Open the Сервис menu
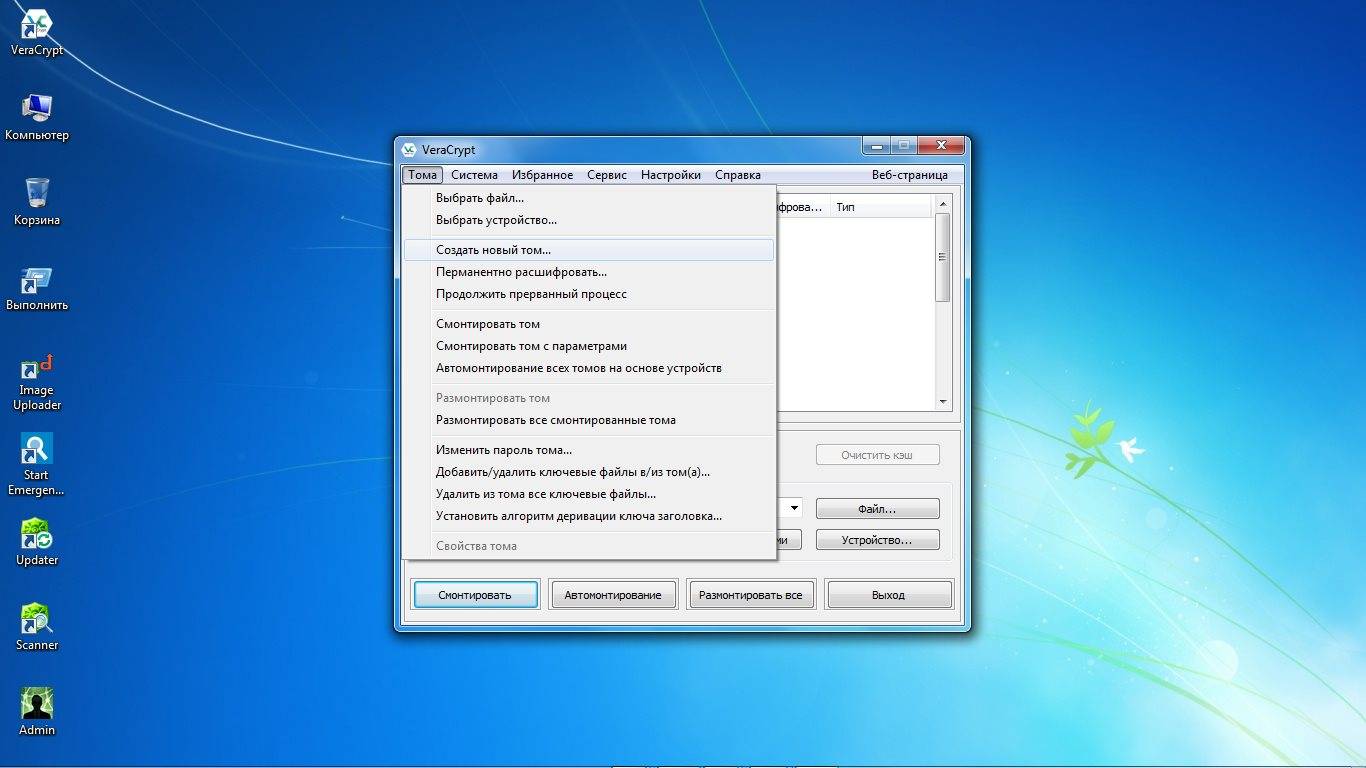1366x768 pixels. coord(607,175)
